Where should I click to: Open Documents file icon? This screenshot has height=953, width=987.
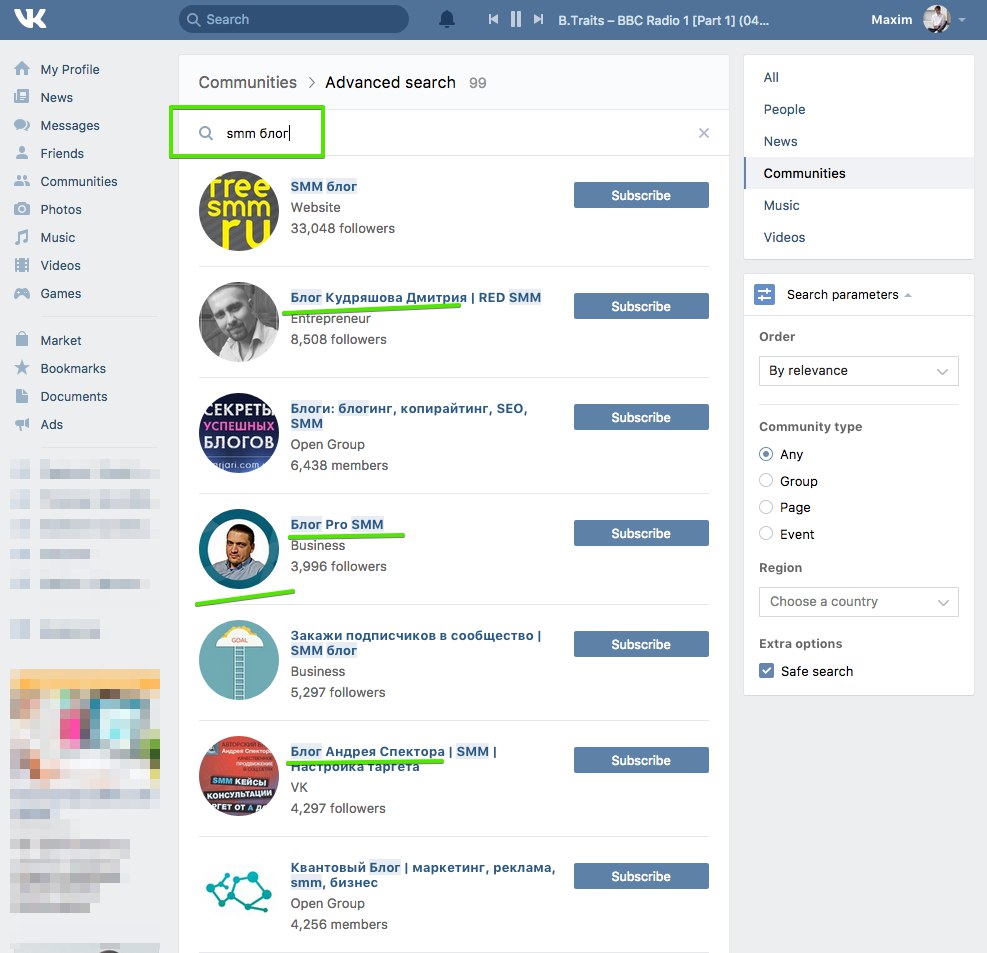(22, 396)
